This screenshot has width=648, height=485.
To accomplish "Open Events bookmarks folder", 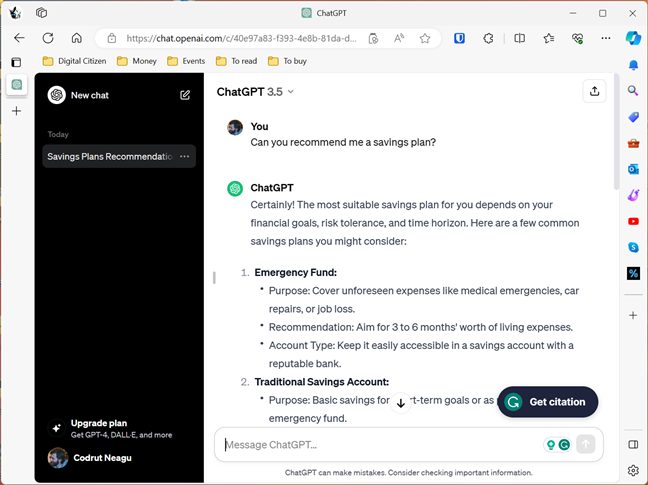I will click(186, 61).
